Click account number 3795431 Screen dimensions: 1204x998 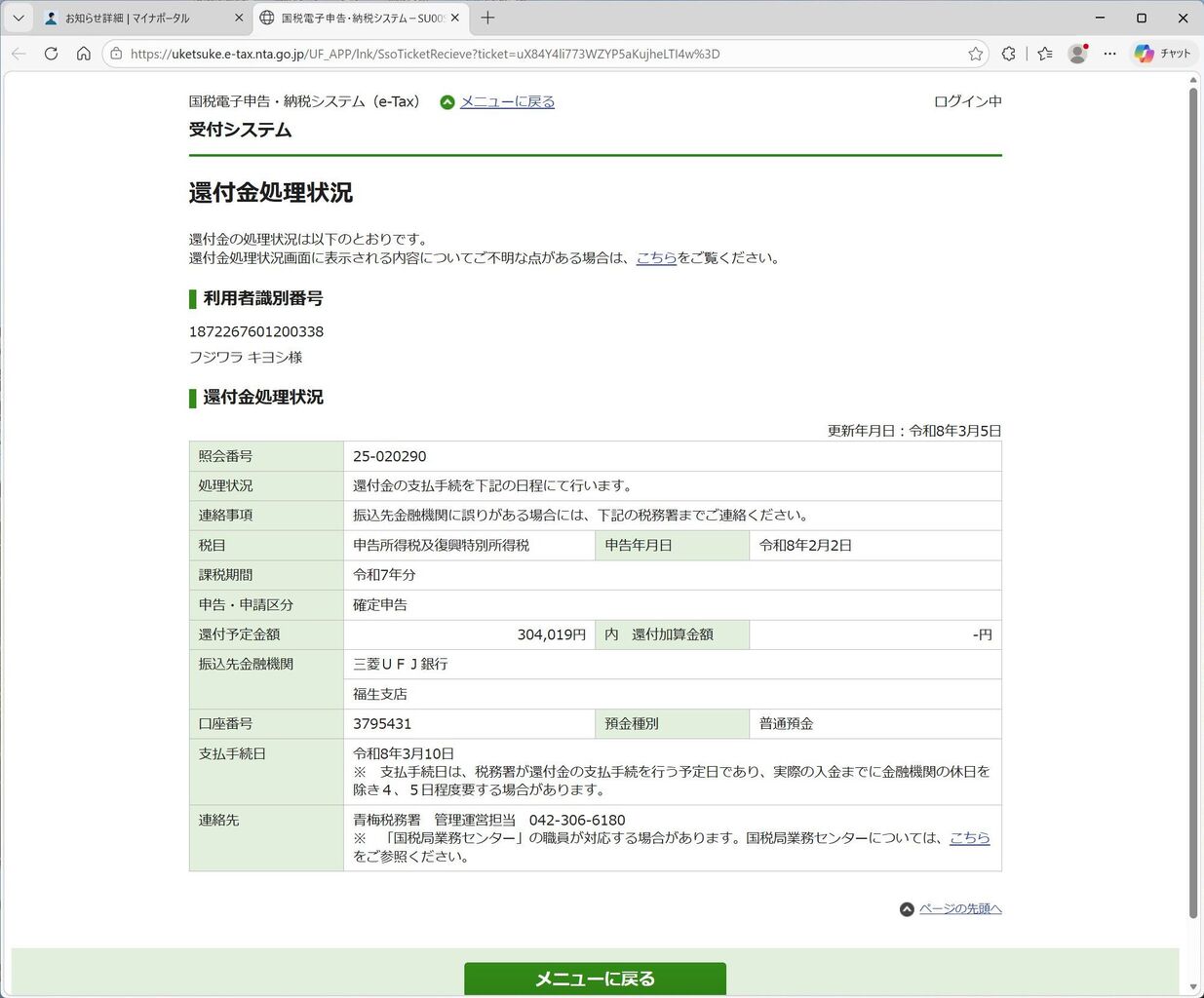(382, 723)
